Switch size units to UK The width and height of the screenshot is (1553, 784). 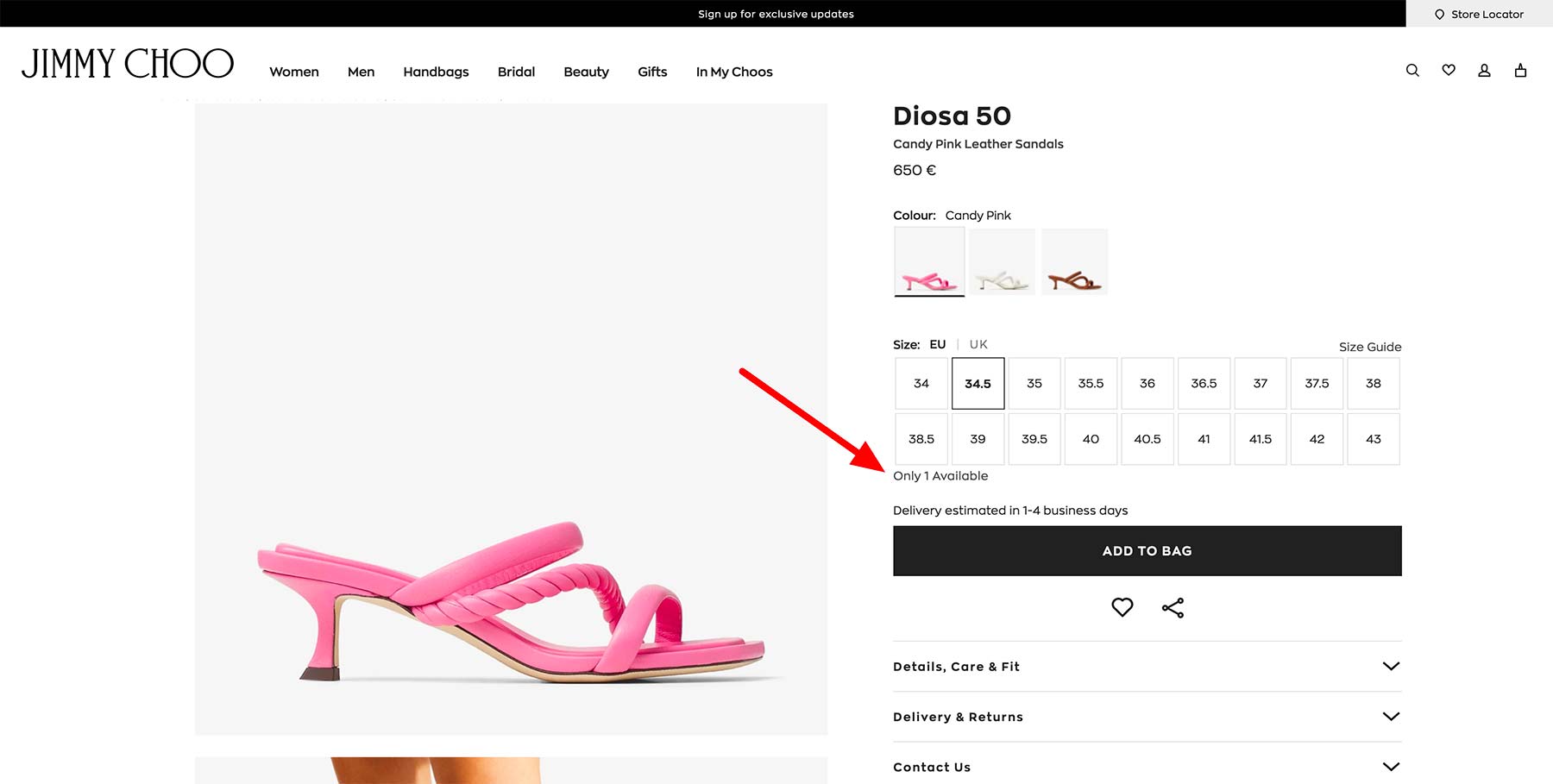pyautogui.click(x=978, y=344)
